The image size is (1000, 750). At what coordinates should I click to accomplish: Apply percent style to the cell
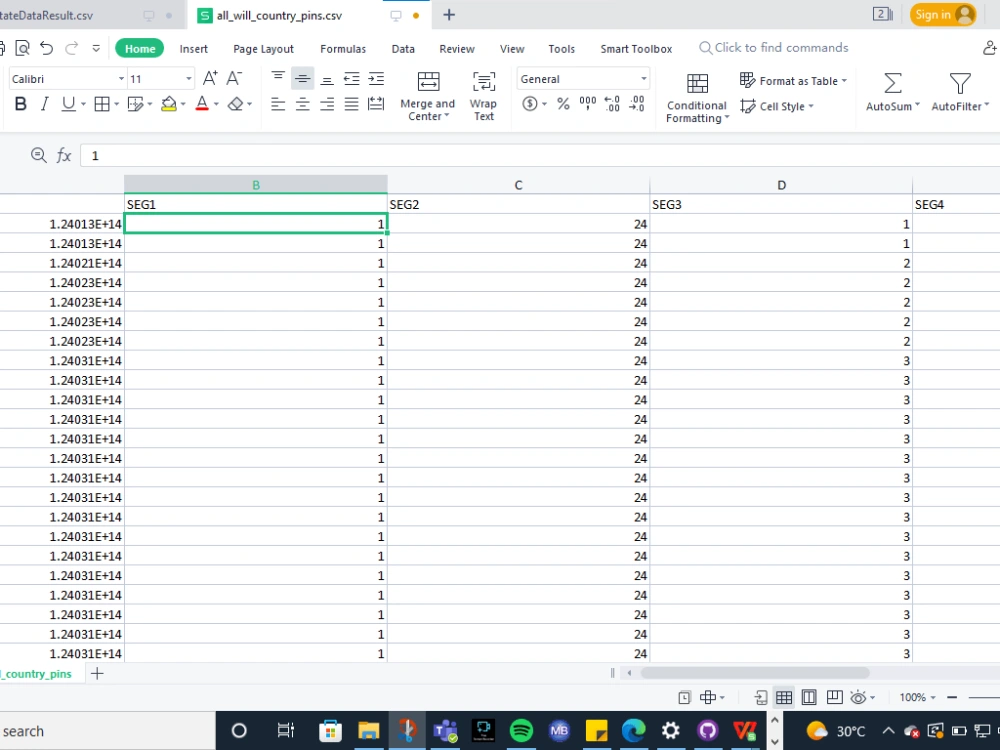click(562, 102)
